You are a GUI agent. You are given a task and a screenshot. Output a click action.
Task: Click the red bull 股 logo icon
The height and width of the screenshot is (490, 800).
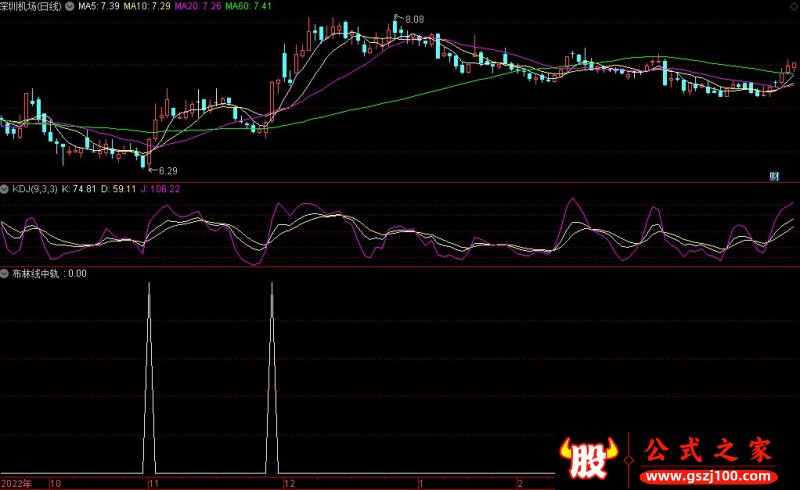[589, 458]
